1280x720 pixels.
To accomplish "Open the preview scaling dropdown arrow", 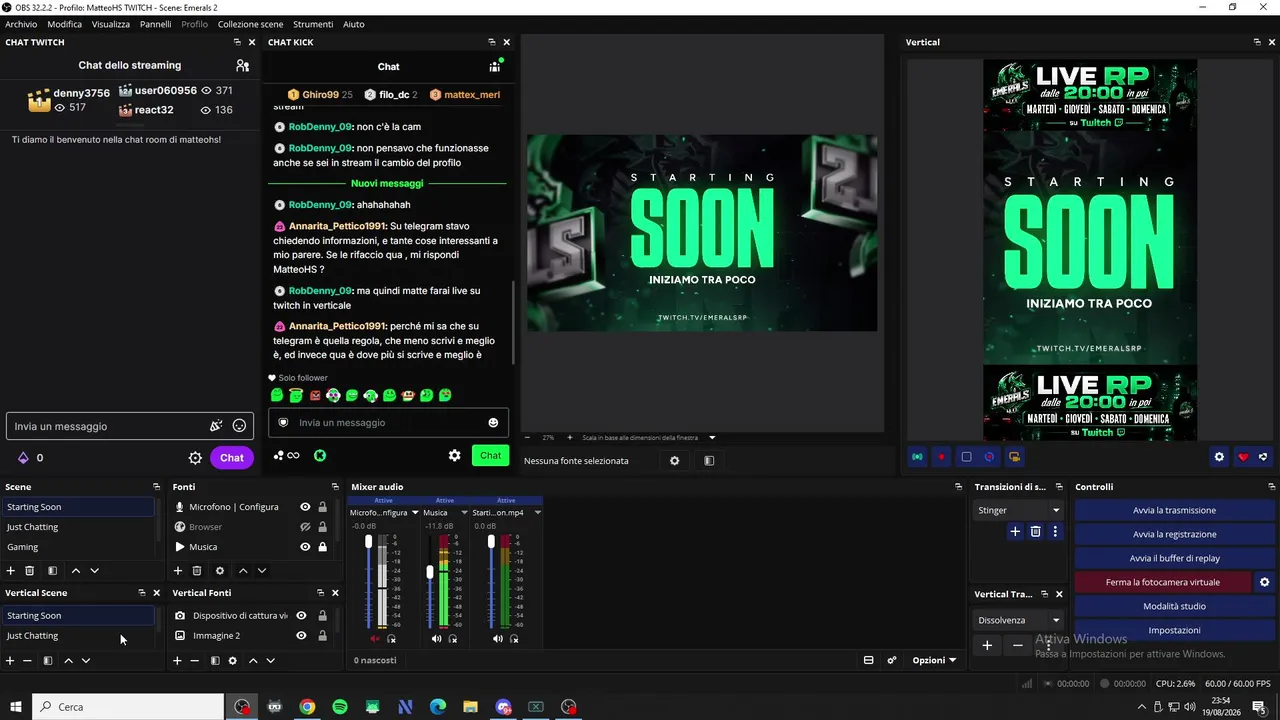I will click(x=712, y=437).
